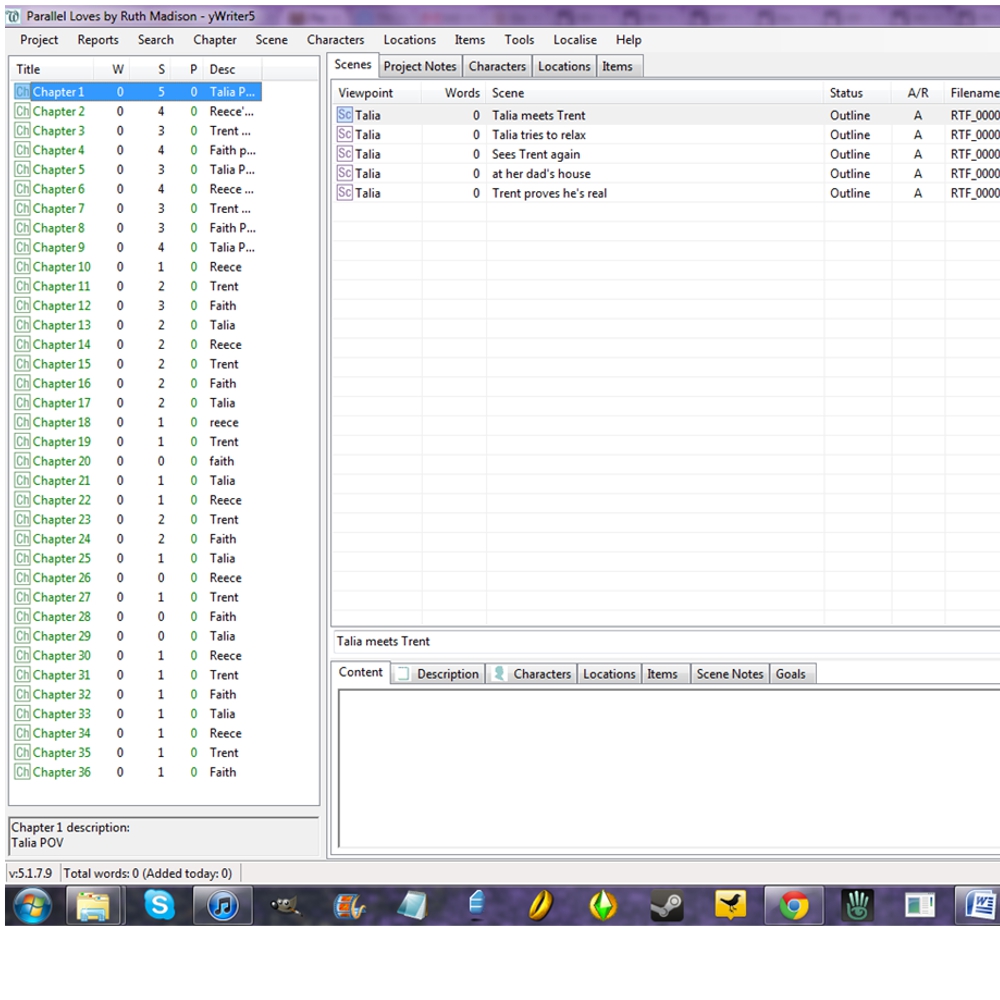Select the Description tab in scene panel

point(447,674)
